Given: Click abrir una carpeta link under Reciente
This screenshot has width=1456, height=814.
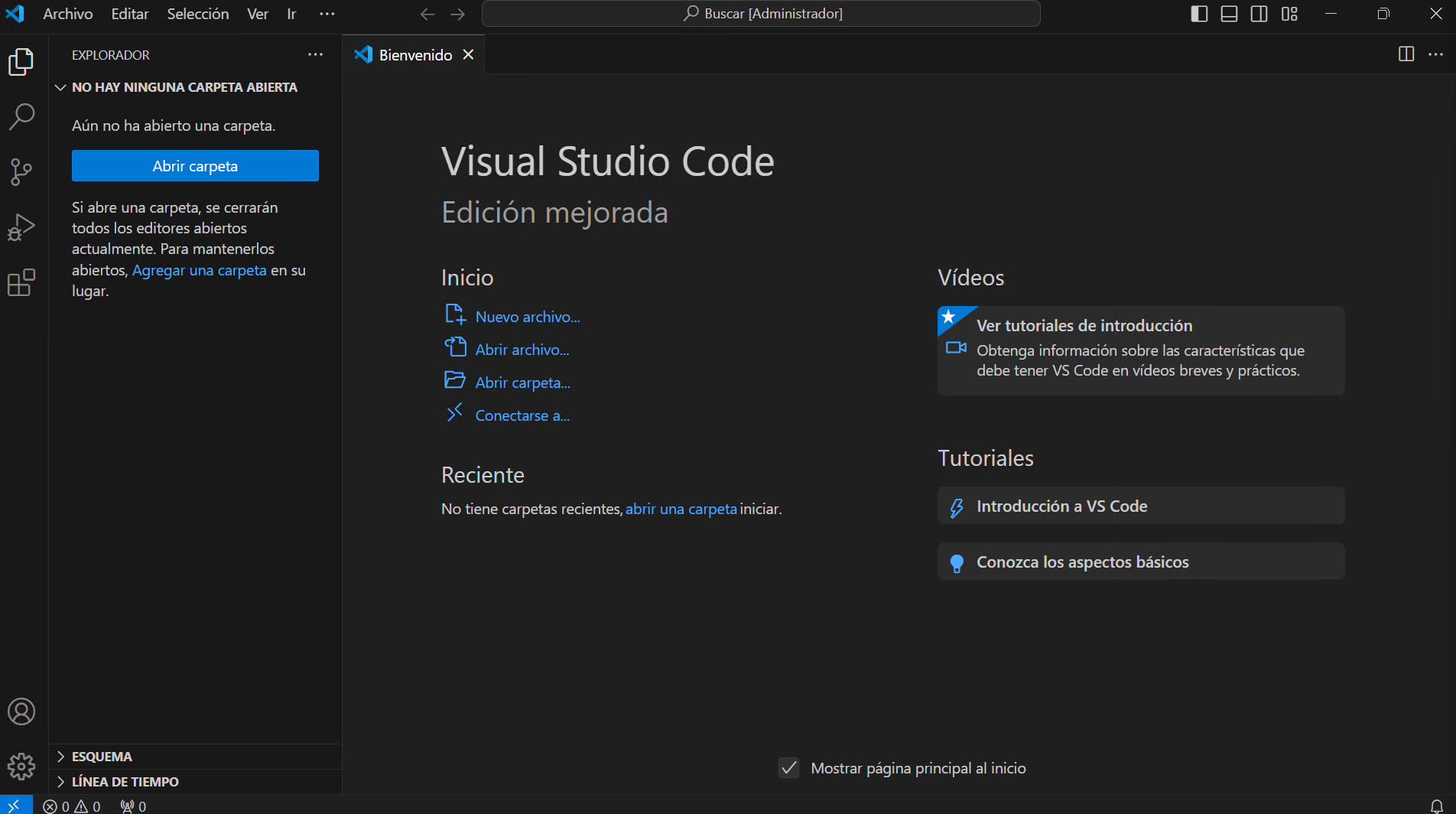Looking at the screenshot, I should 681,509.
